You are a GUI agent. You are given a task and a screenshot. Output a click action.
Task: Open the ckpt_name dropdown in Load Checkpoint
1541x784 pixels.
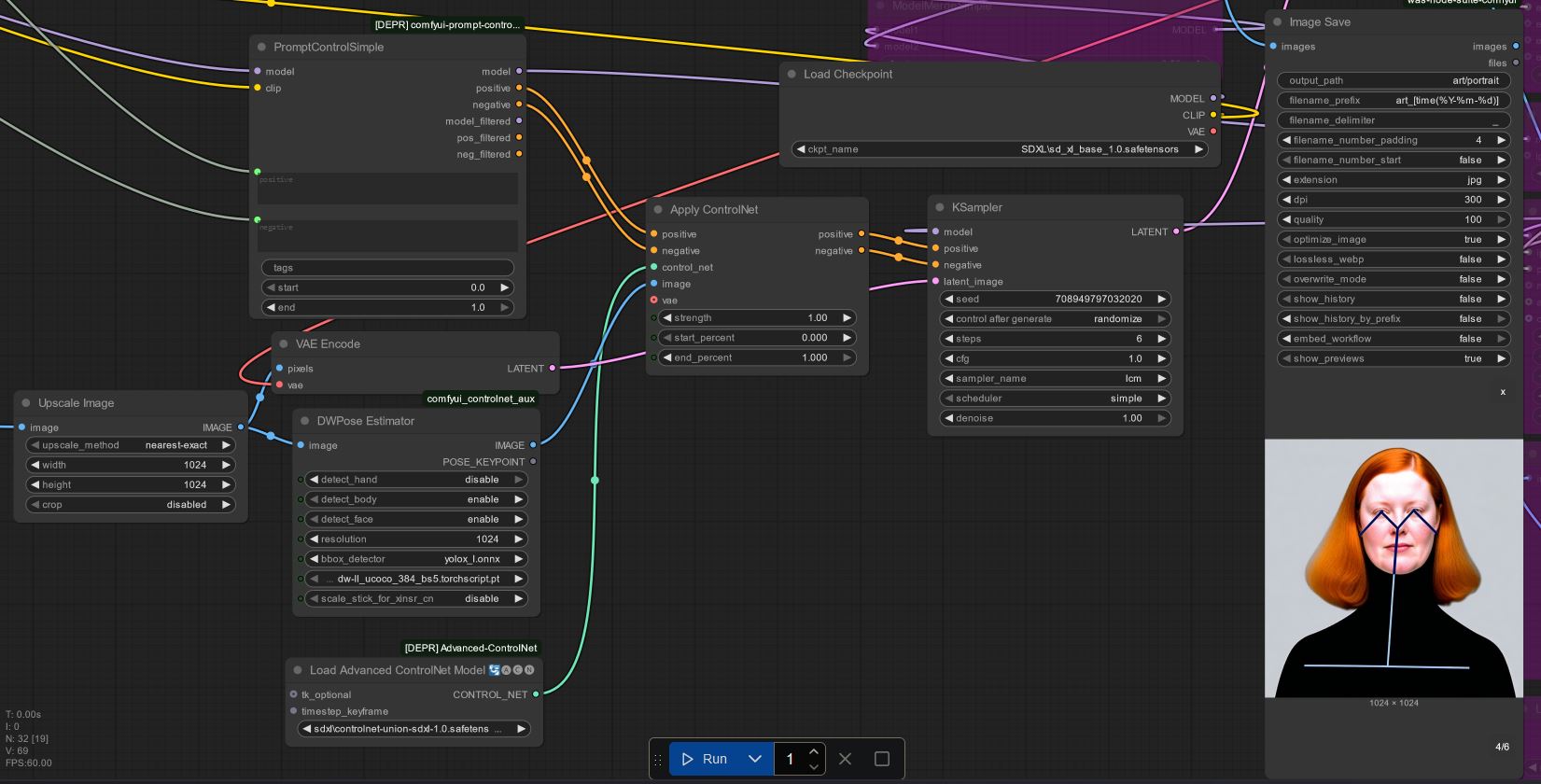[x=999, y=149]
